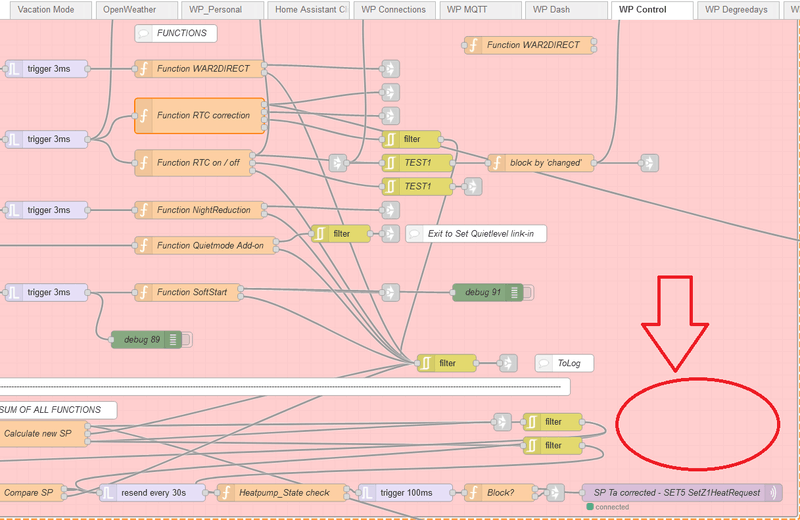Click the function icon on Function Quietmode Add-on

[x=144, y=245]
